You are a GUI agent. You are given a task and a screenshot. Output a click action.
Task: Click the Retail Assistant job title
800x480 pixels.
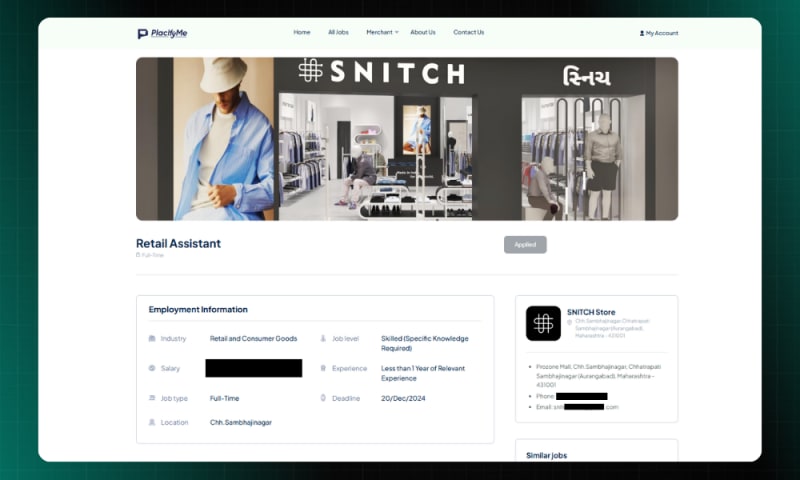[178, 243]
